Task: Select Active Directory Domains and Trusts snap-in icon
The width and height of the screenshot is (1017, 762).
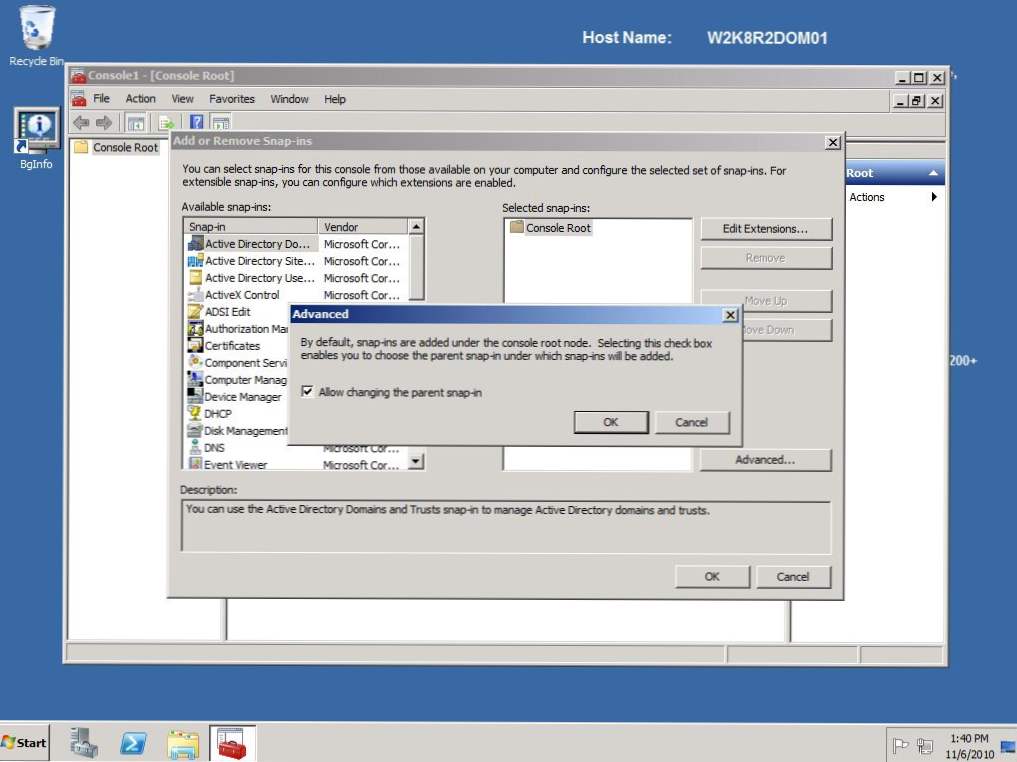Action: (195, 244)
